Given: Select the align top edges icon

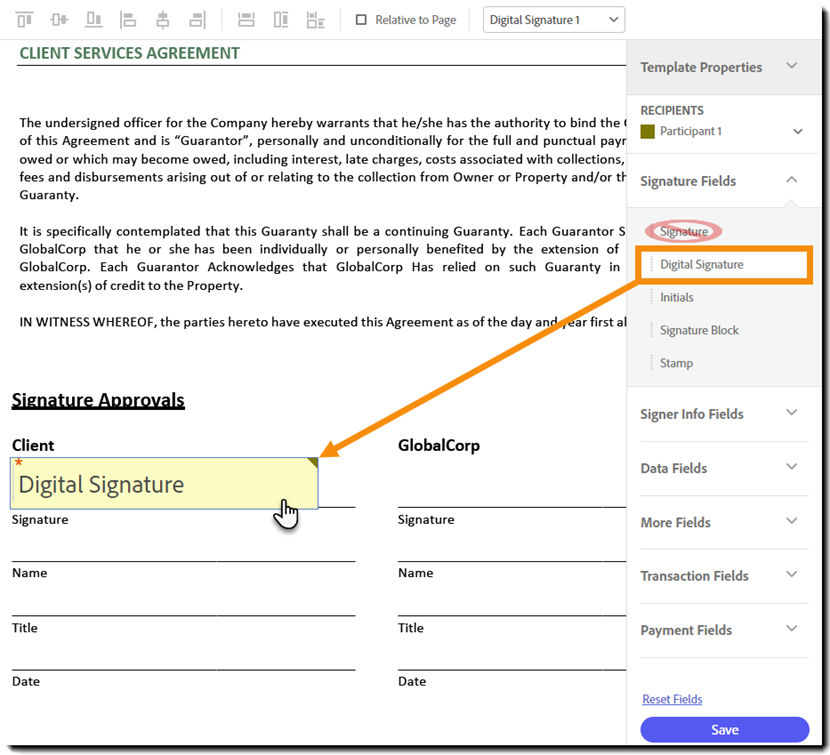Looking at the screenshot, I should click(x=22, y=19).
